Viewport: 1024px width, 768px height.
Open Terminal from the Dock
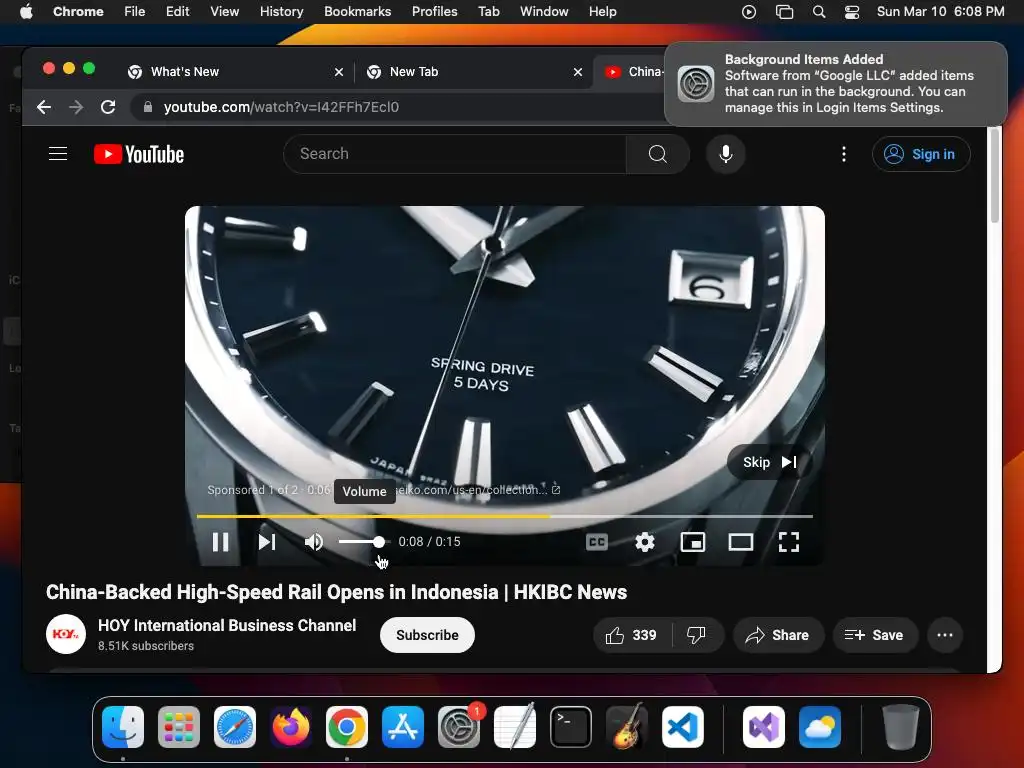[x=571, y=727]
